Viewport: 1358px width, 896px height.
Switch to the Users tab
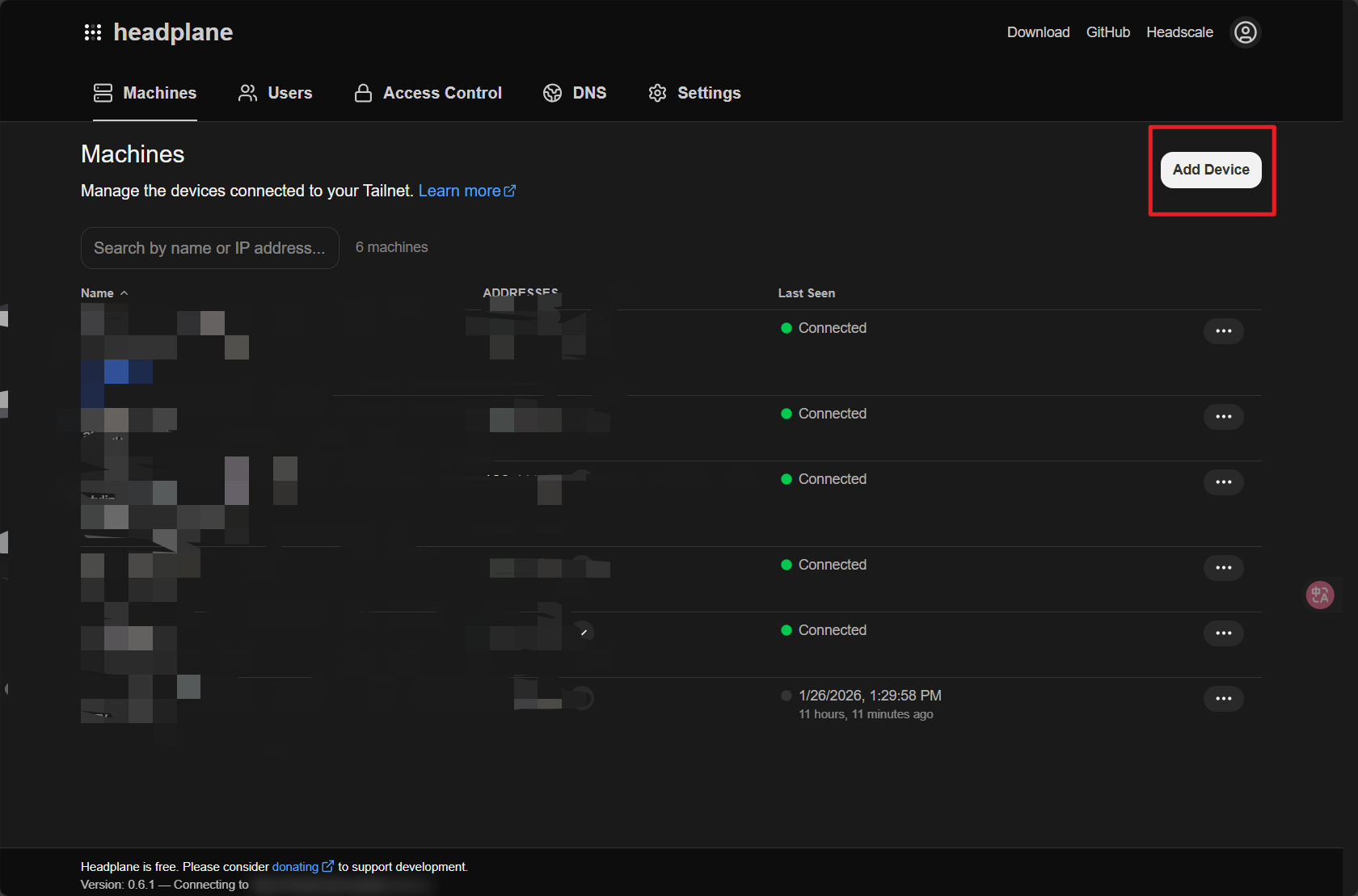pos(275,93)
